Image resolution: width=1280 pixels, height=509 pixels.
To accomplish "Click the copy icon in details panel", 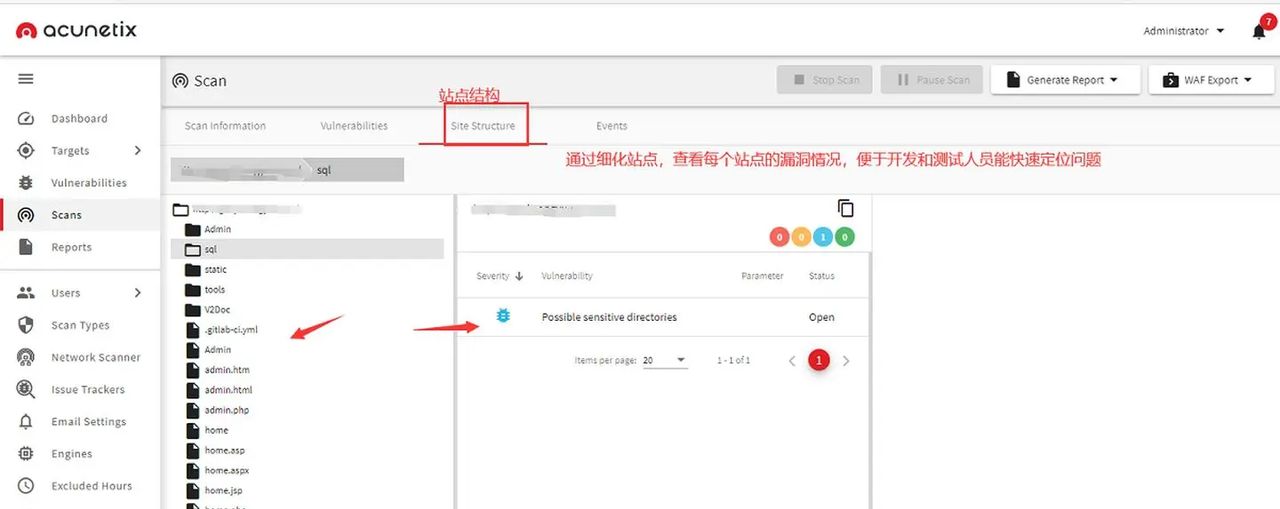I will [x=846, y=208].
